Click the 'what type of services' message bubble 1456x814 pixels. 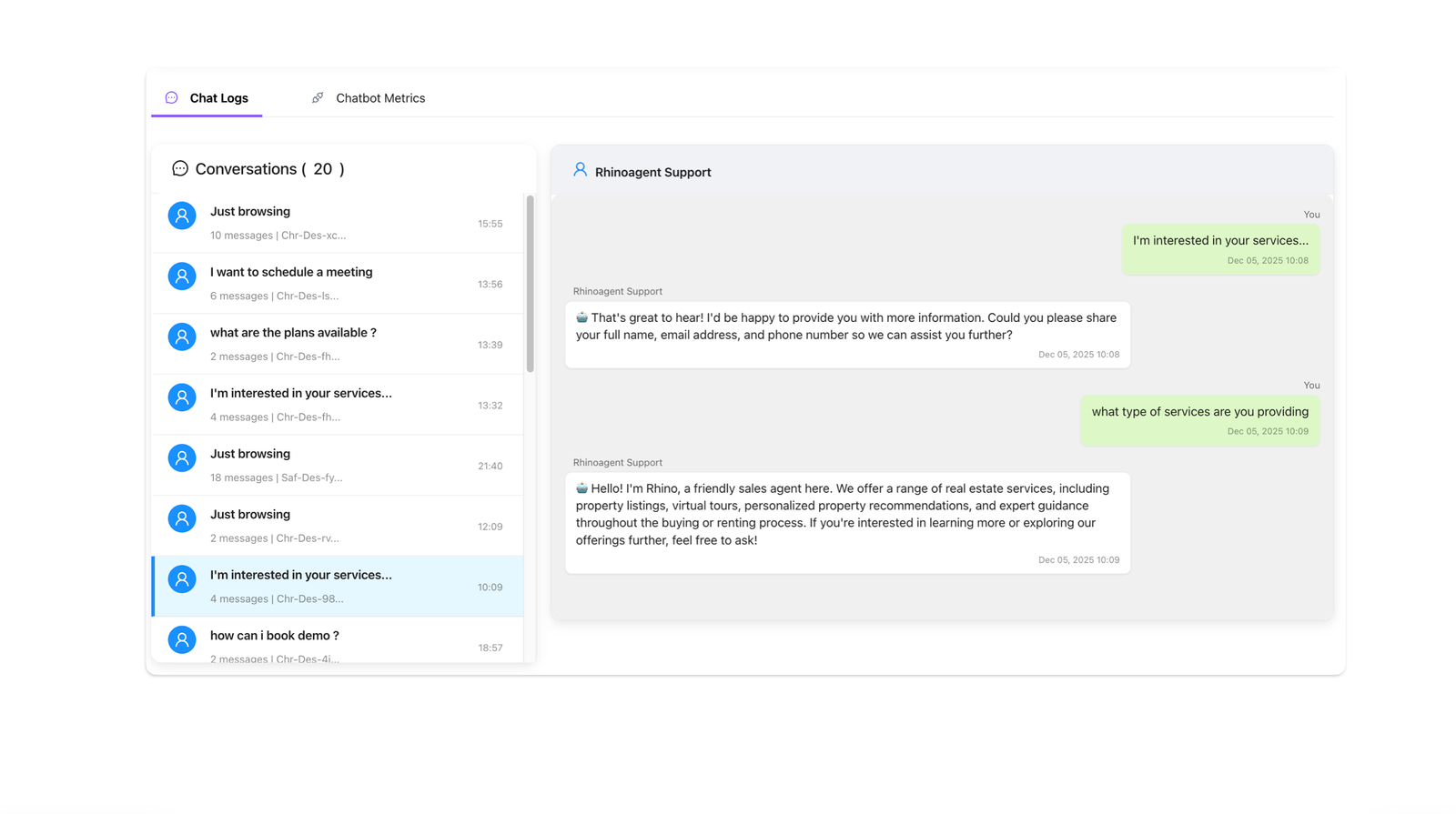point(1199,419)
